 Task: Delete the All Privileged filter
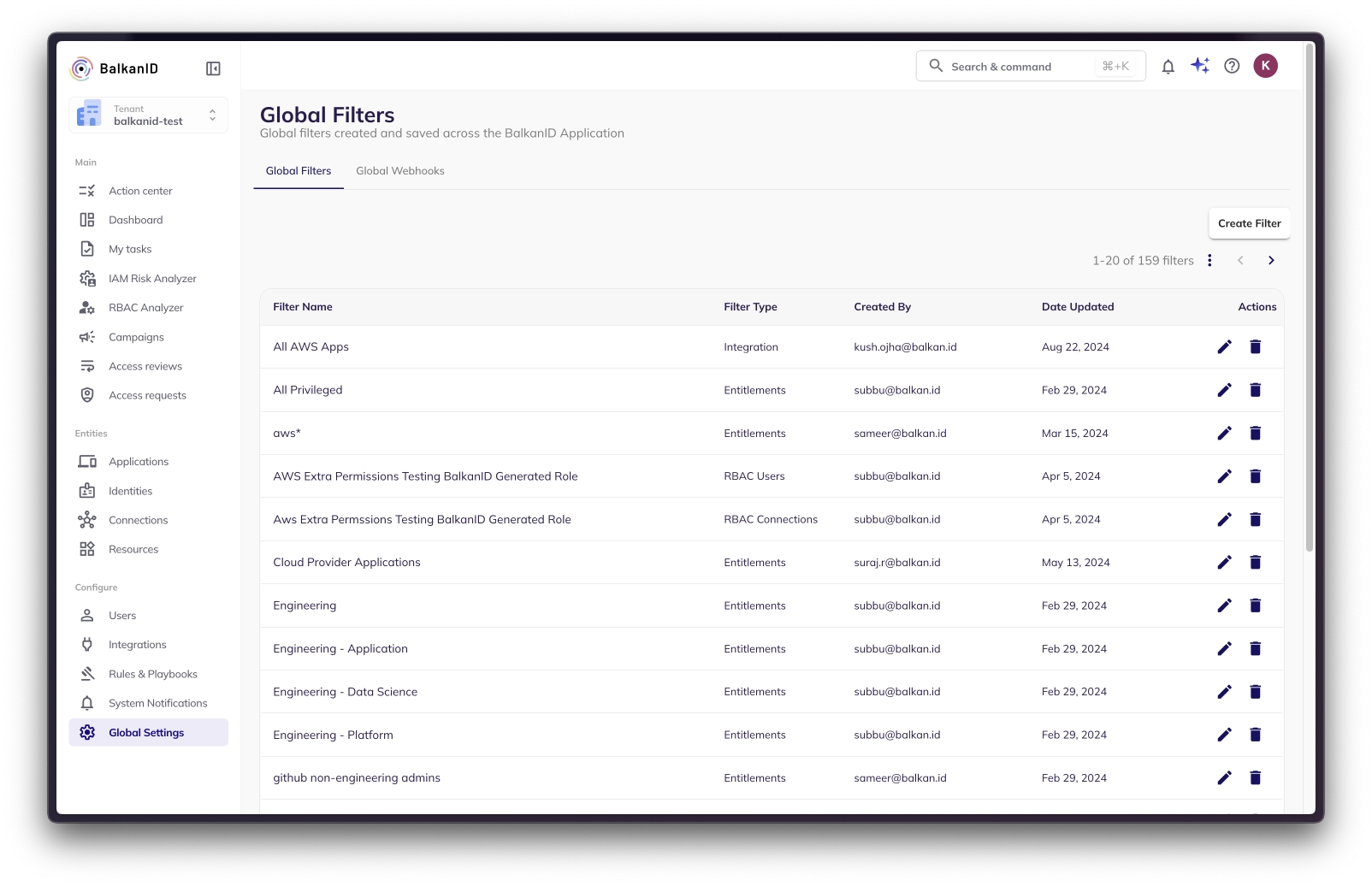tap(1256, 390)
